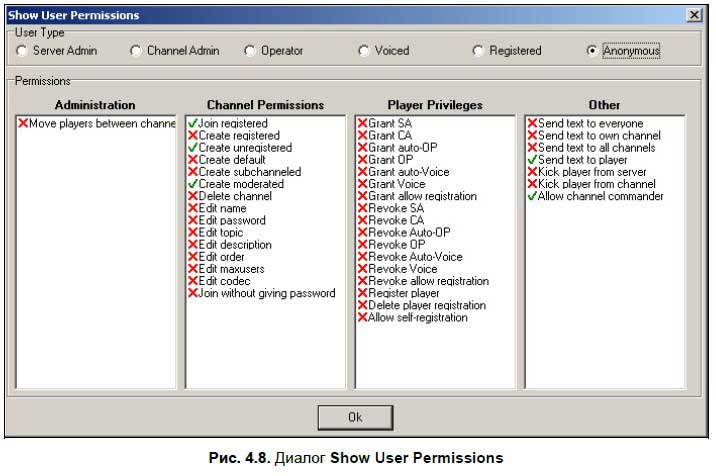
Task: Select Allow self-registration list item
Action: point(418,318)
